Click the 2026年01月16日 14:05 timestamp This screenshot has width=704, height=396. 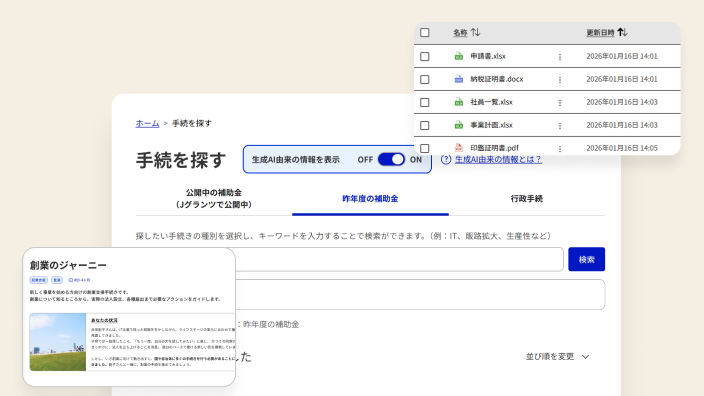tap(621, 148)
